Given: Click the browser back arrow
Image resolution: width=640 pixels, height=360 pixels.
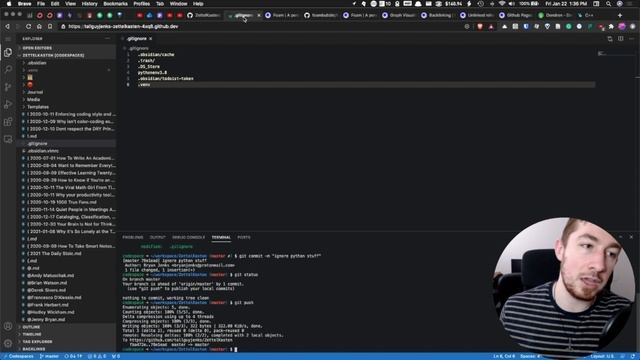Looking at the screenshot, I should point(7,27).
